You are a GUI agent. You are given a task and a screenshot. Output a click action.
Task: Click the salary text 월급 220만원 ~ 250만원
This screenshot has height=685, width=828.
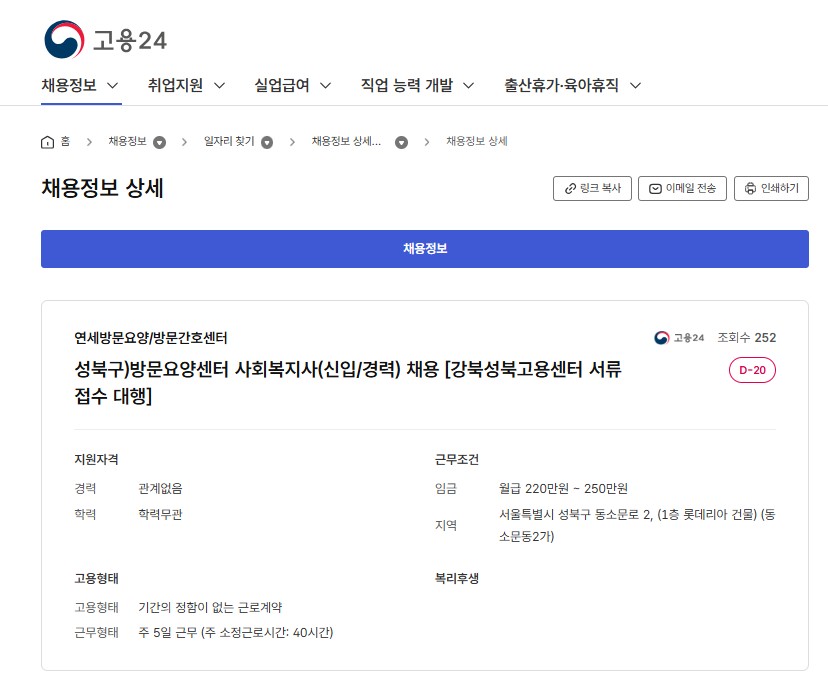click(563, 489)
